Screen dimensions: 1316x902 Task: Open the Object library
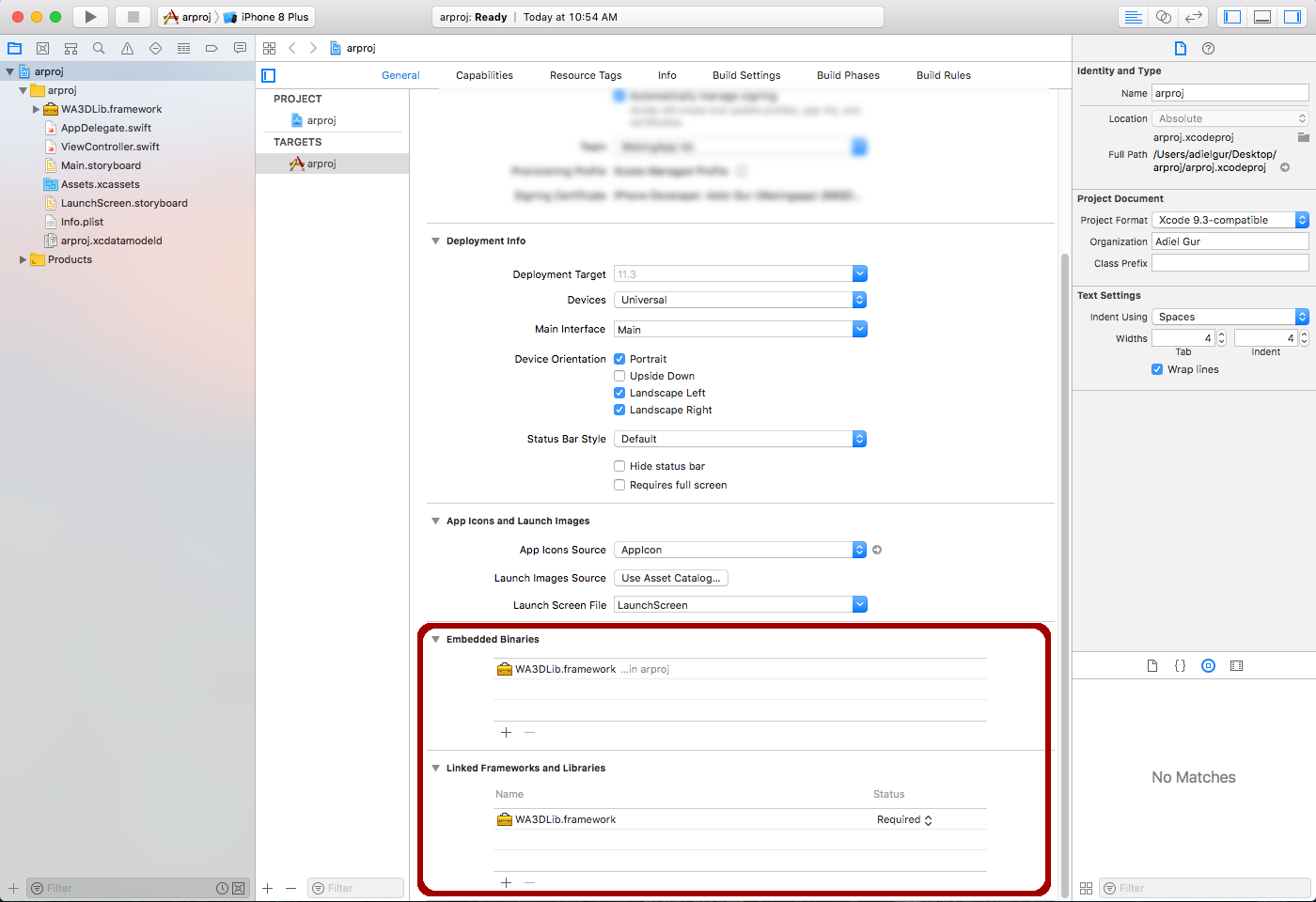coord(1209,665)
